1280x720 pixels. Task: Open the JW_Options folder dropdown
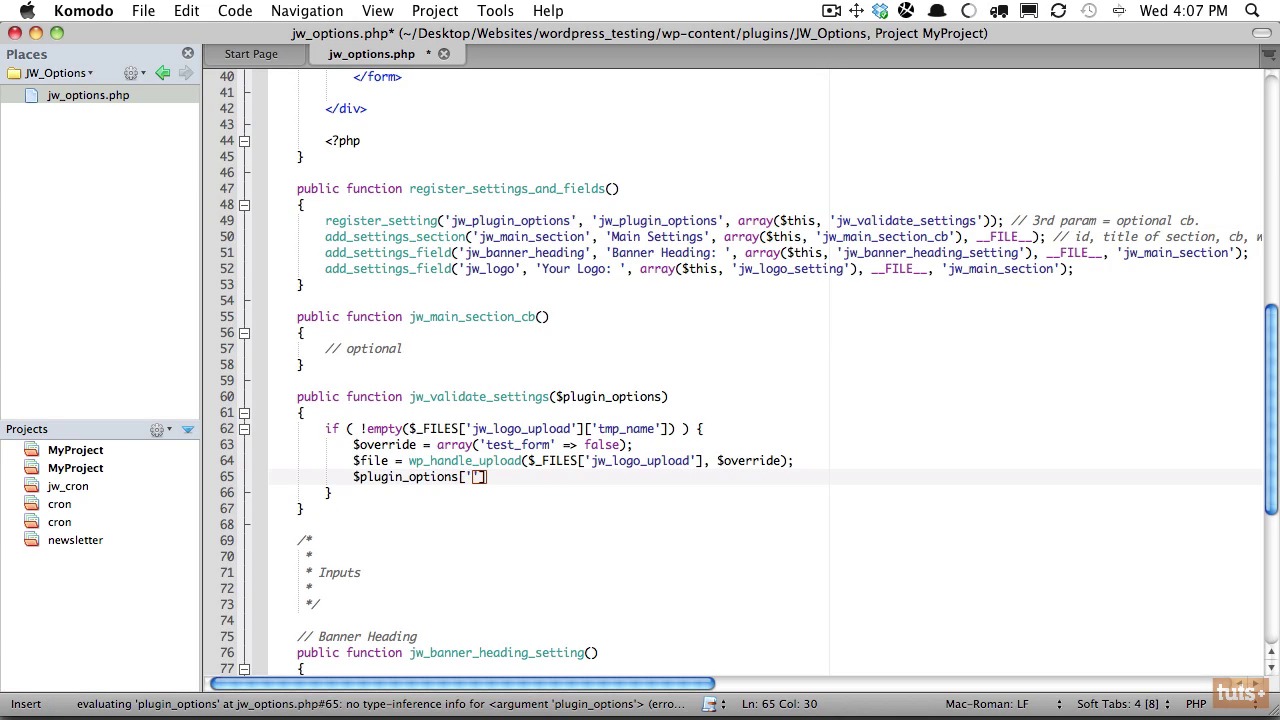pyautogui.click(x=50, y=73)
